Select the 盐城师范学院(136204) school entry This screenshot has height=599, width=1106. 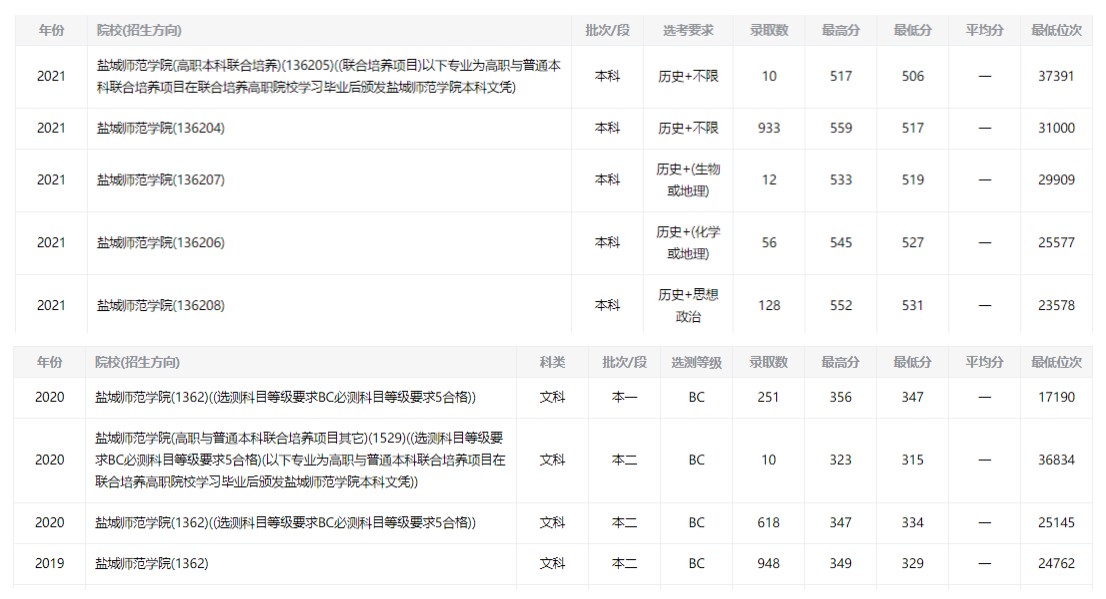(x=160, y=128)
